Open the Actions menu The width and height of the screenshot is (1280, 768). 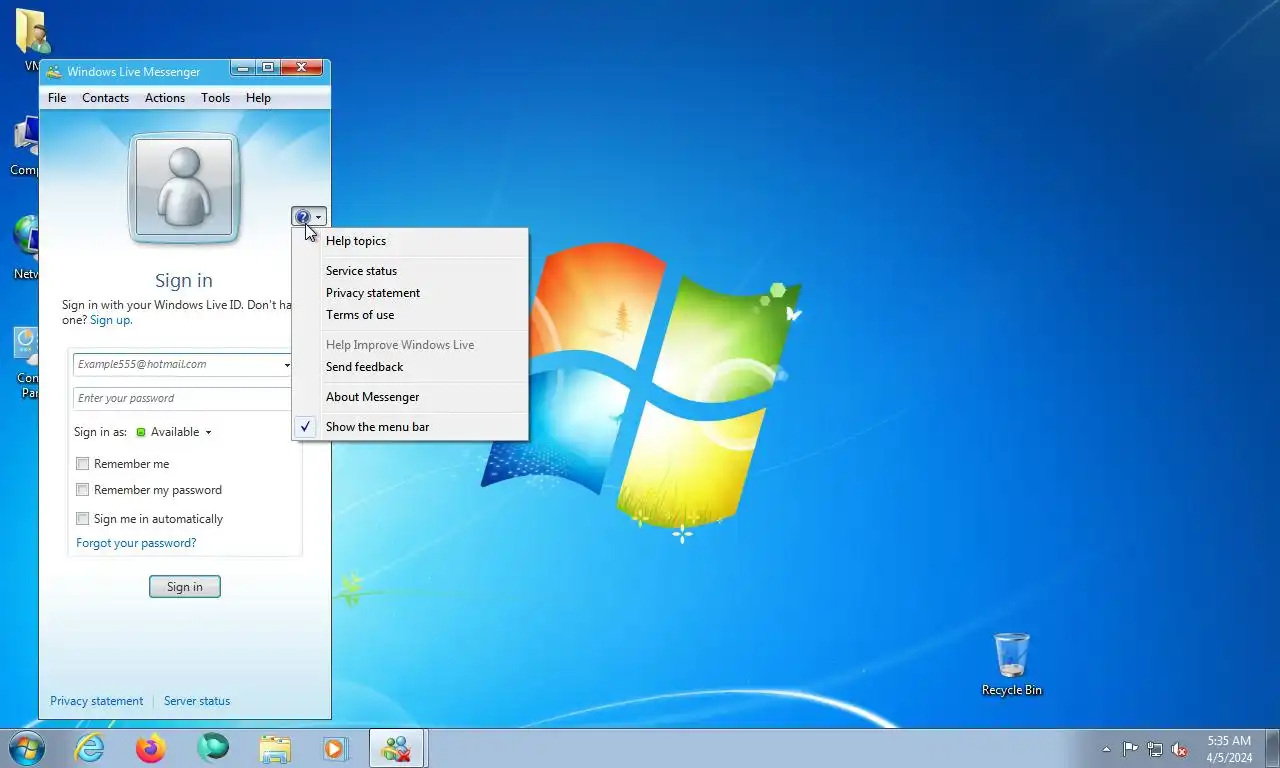coord(165,98)
